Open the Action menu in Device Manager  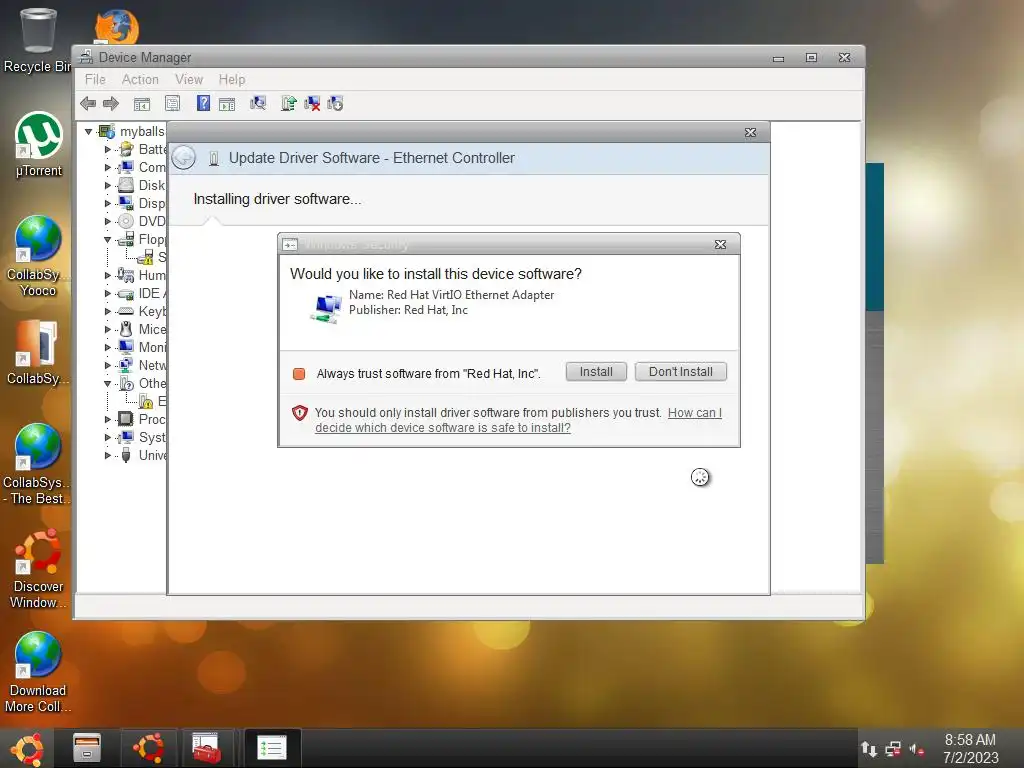click(x=140, y=80)
